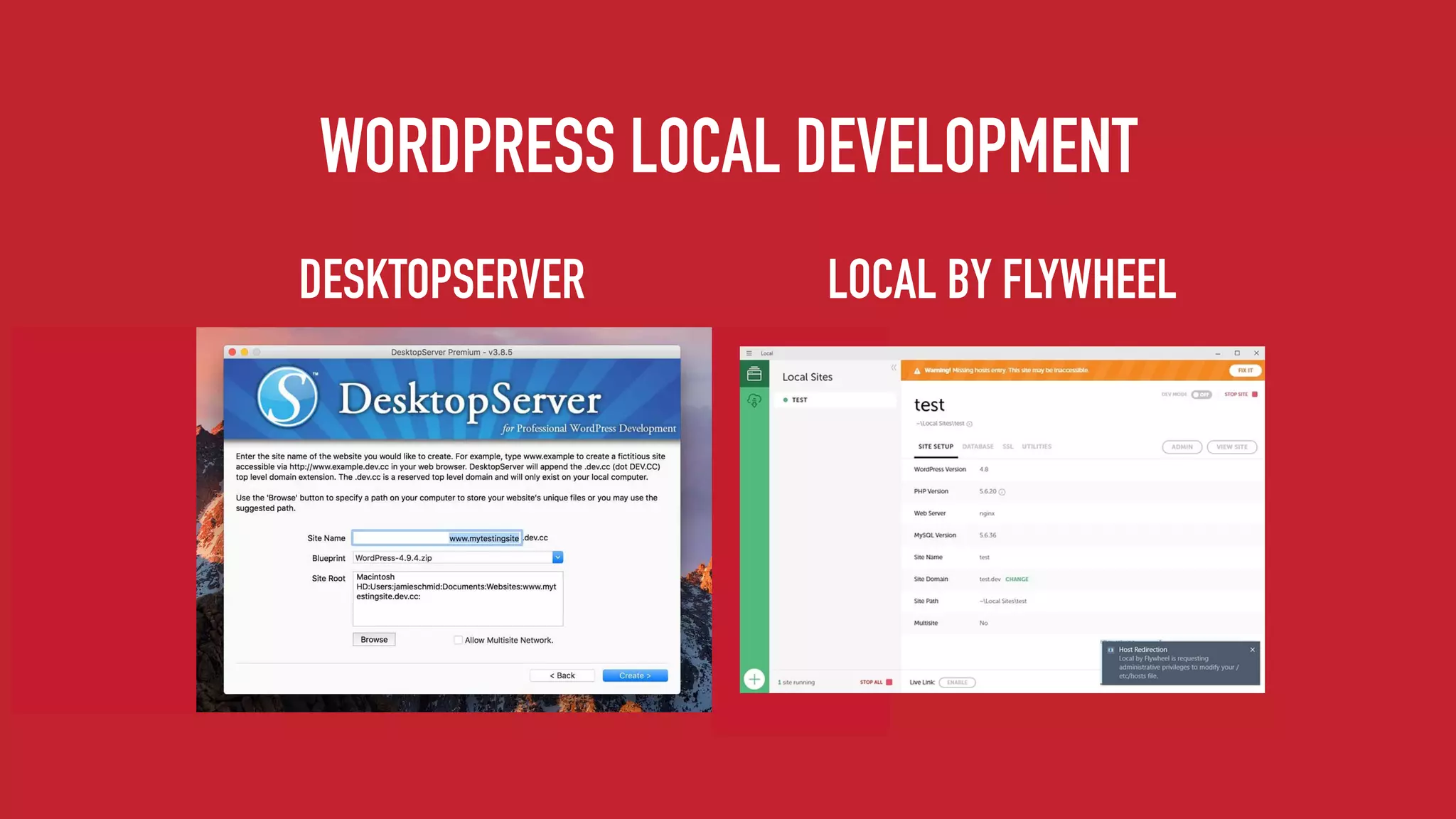
Task: Click STOP SITE text in Local header
Action: tap(1236, 395)
